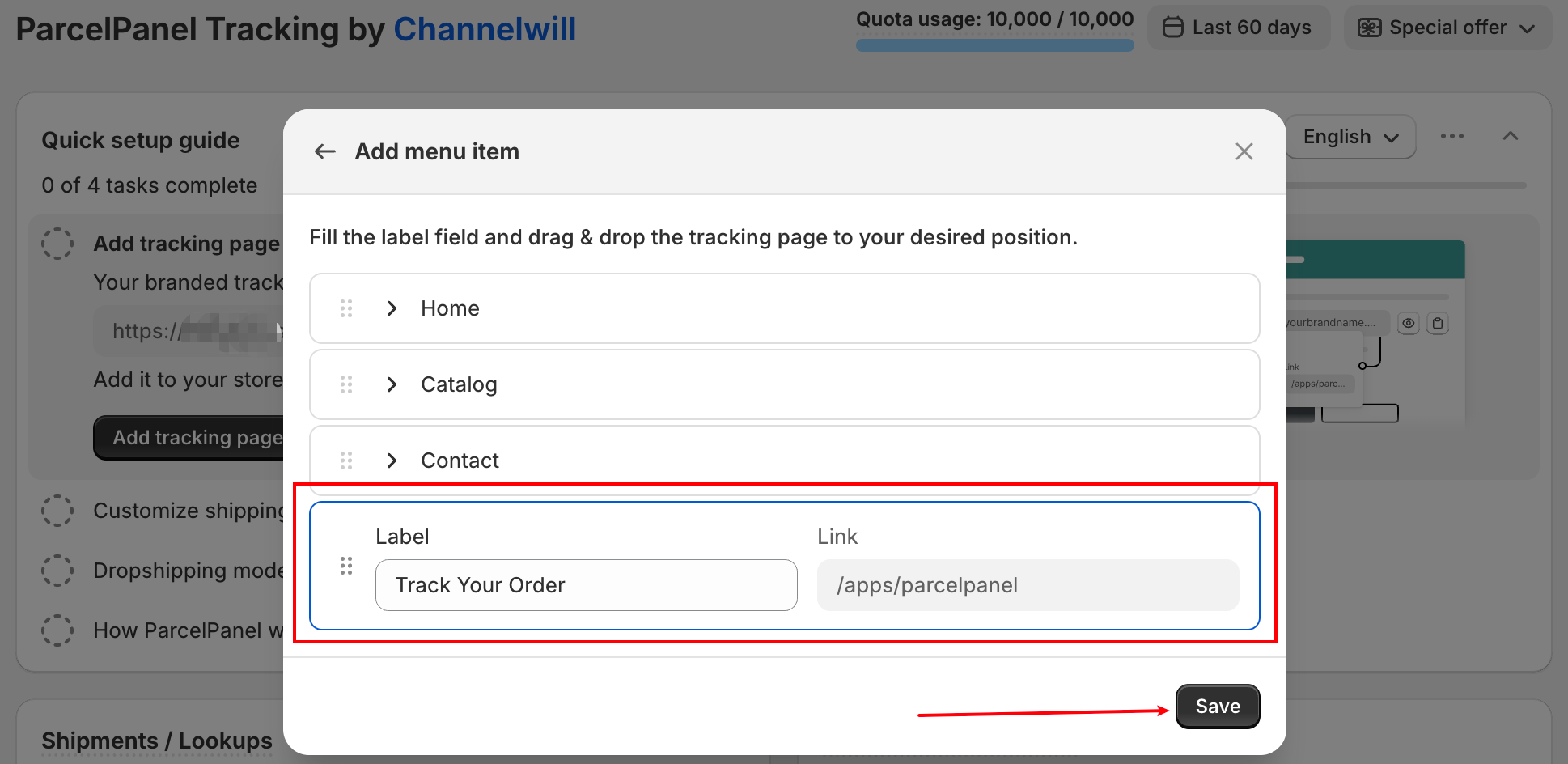Toggle the Customize shipping task circle
1568x764 pixels.
[57, 511]
